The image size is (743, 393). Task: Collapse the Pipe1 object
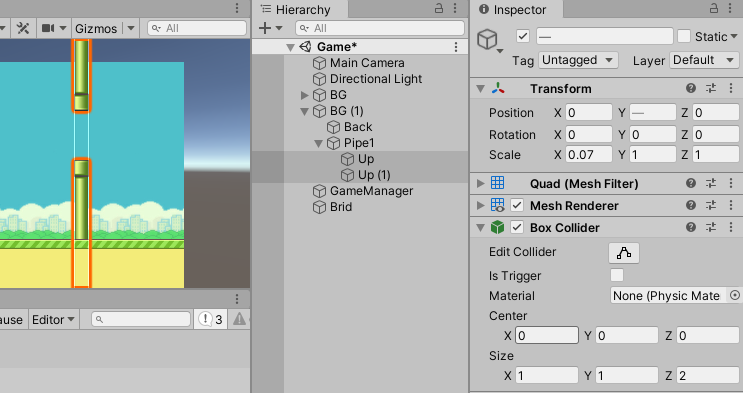[x=319, y=143]
